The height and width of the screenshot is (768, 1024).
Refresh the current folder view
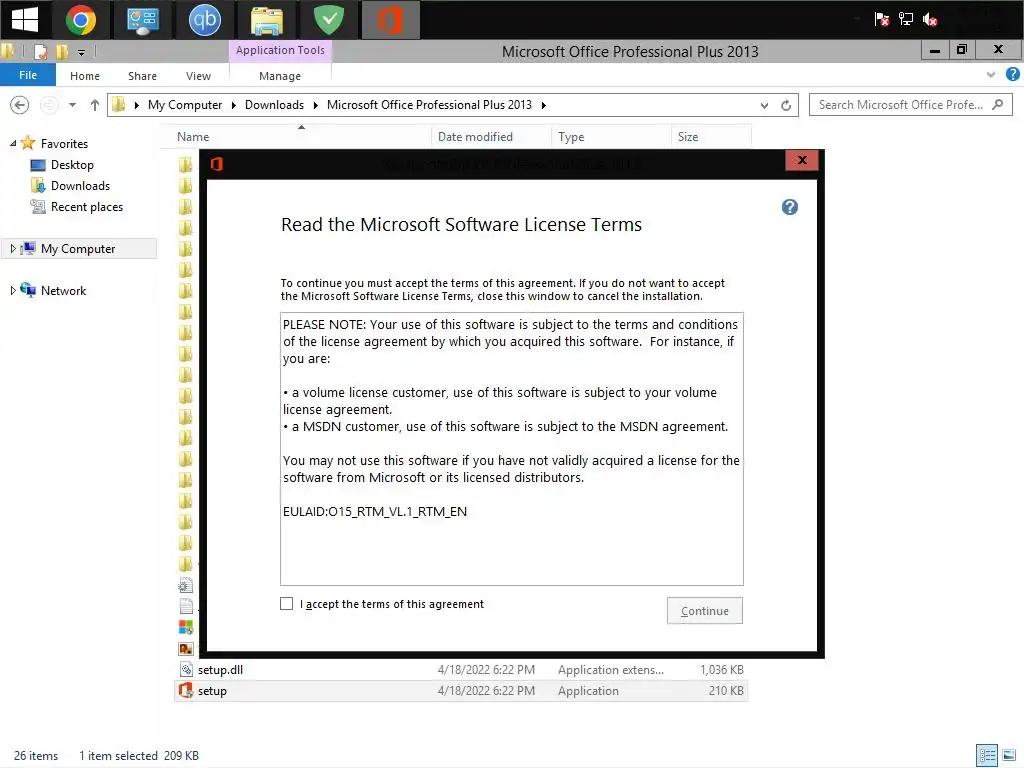[786, 105]
